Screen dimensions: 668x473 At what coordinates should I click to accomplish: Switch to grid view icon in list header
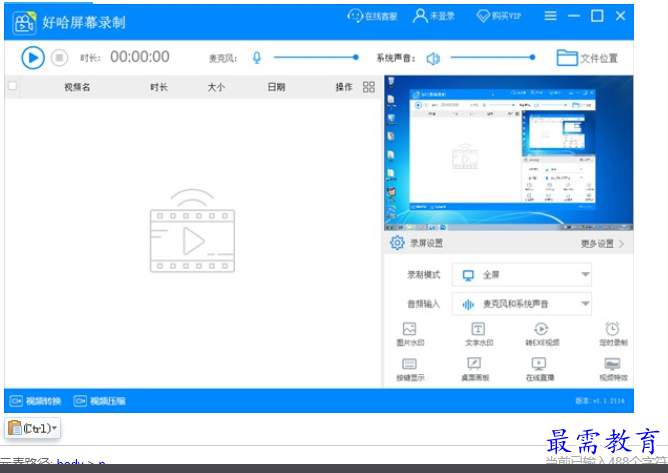click(x=369, y=87)
